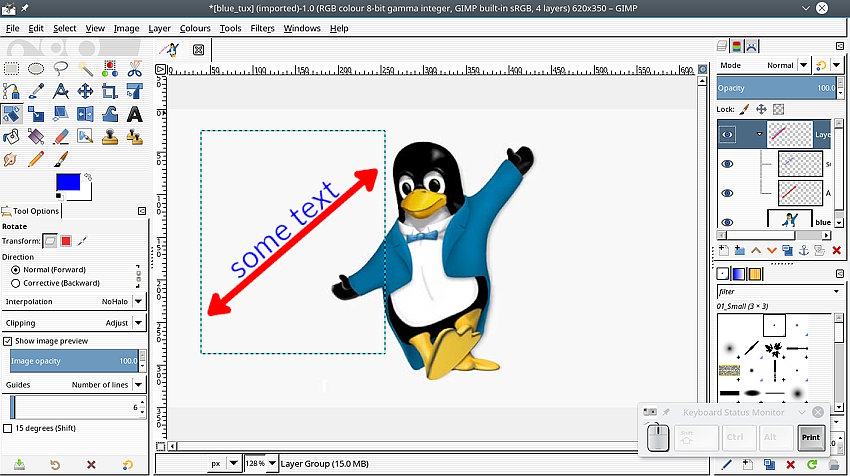Click the Image opacity slider

tap(74, 361)
